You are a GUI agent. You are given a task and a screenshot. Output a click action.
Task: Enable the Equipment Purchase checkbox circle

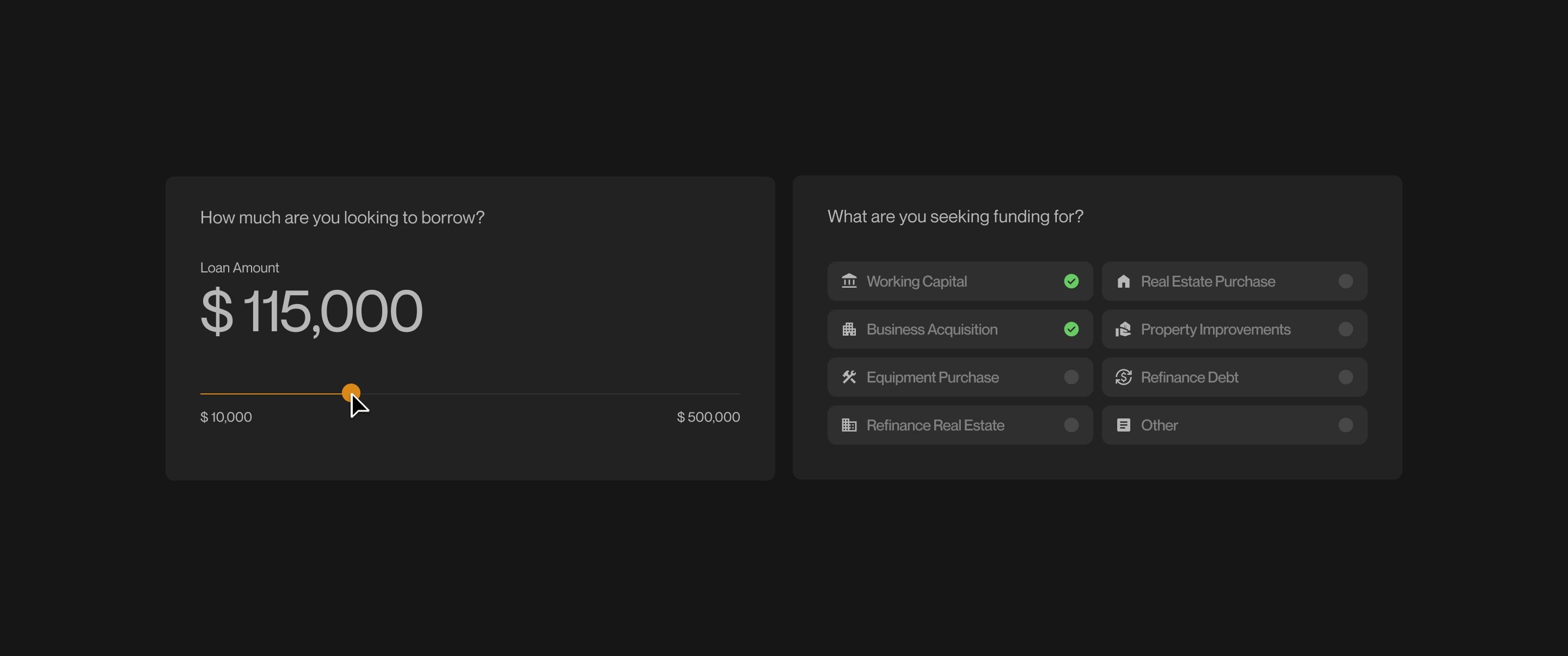pyautogui.click(x=1071, y=377)
